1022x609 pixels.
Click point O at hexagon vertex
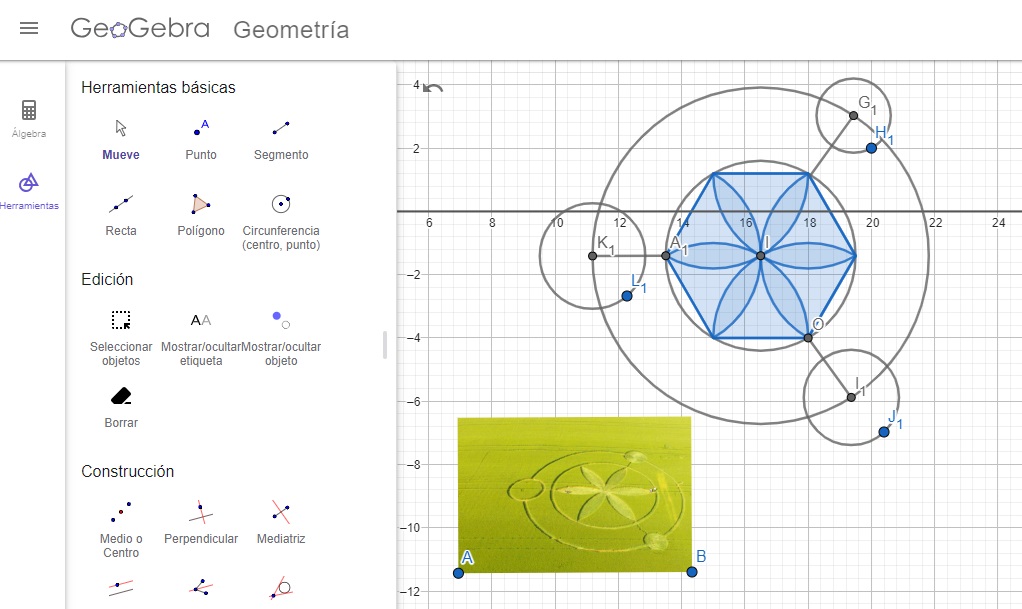(x=808, y=338)
